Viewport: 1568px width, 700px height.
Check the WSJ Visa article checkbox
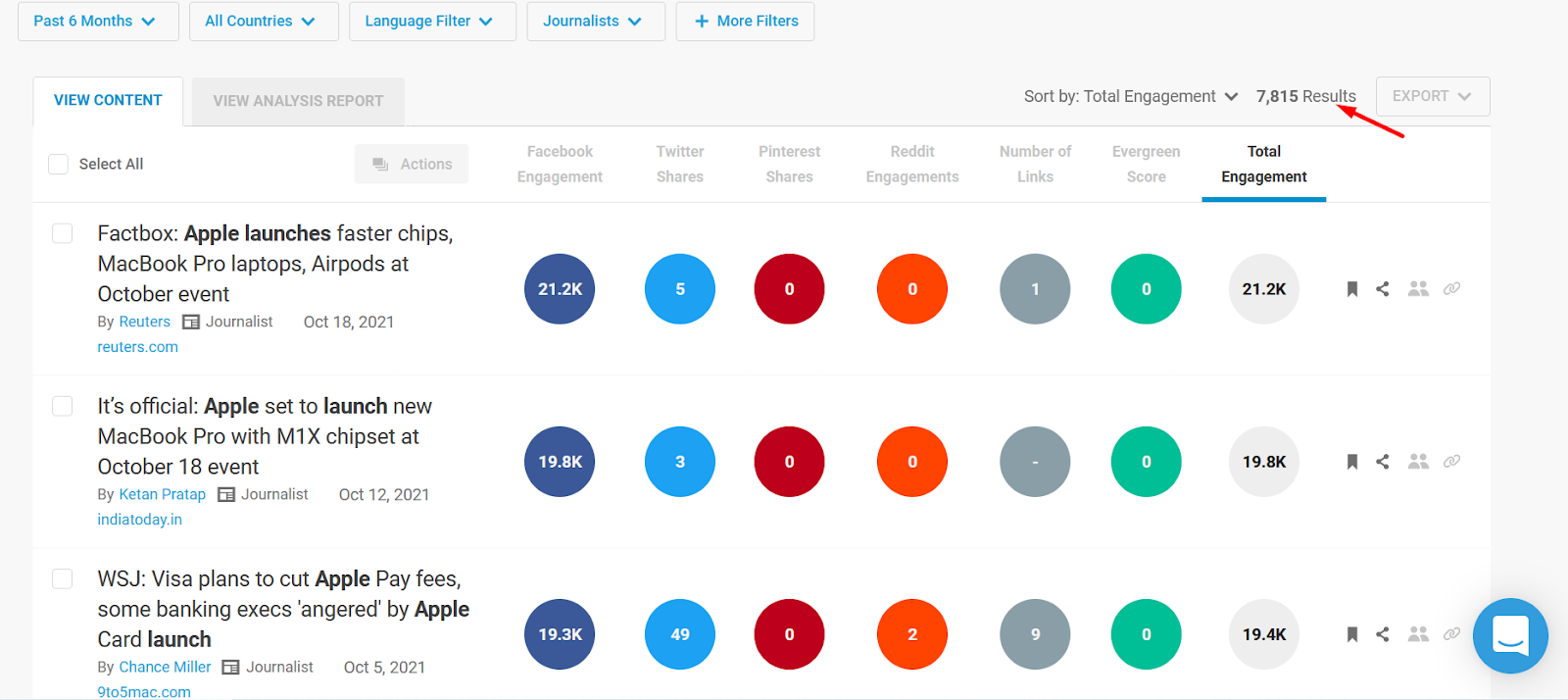(63, 578)
